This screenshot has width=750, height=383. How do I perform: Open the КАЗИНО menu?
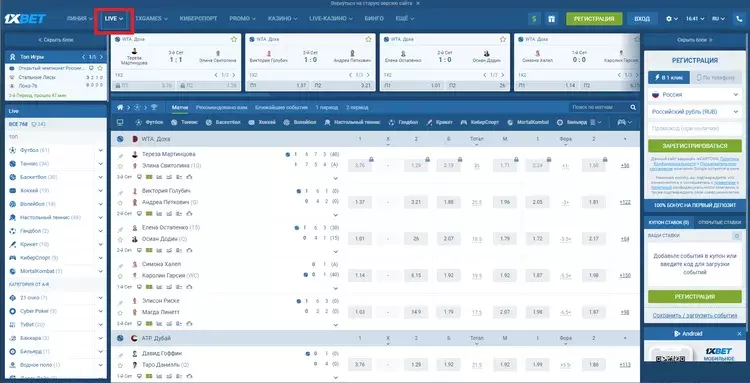[x=282, y=19]
